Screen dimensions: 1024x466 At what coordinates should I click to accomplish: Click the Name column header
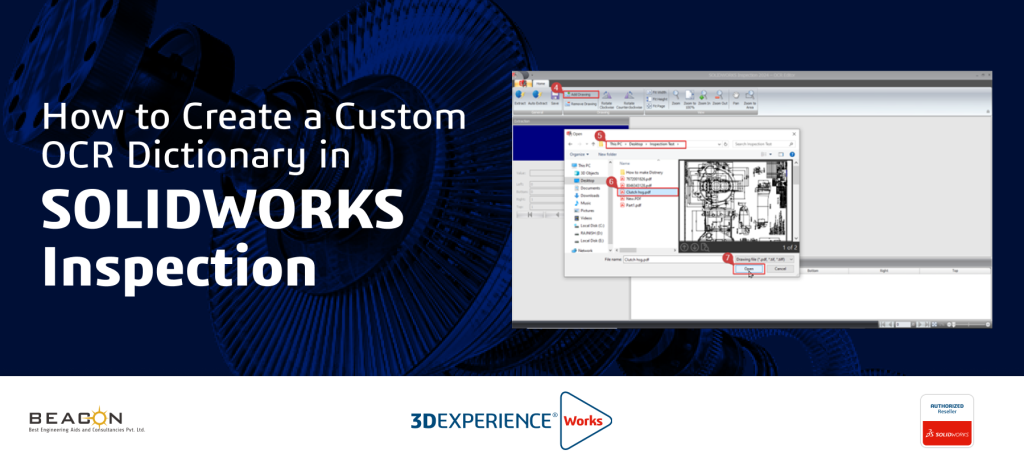click(624, 163)
